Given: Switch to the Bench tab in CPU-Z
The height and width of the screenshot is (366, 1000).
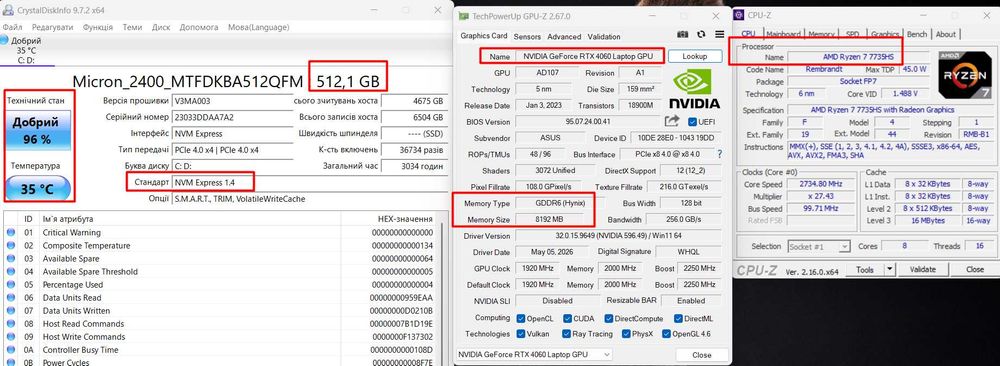Looking at the screenshot, I should (x=916, y=34).
